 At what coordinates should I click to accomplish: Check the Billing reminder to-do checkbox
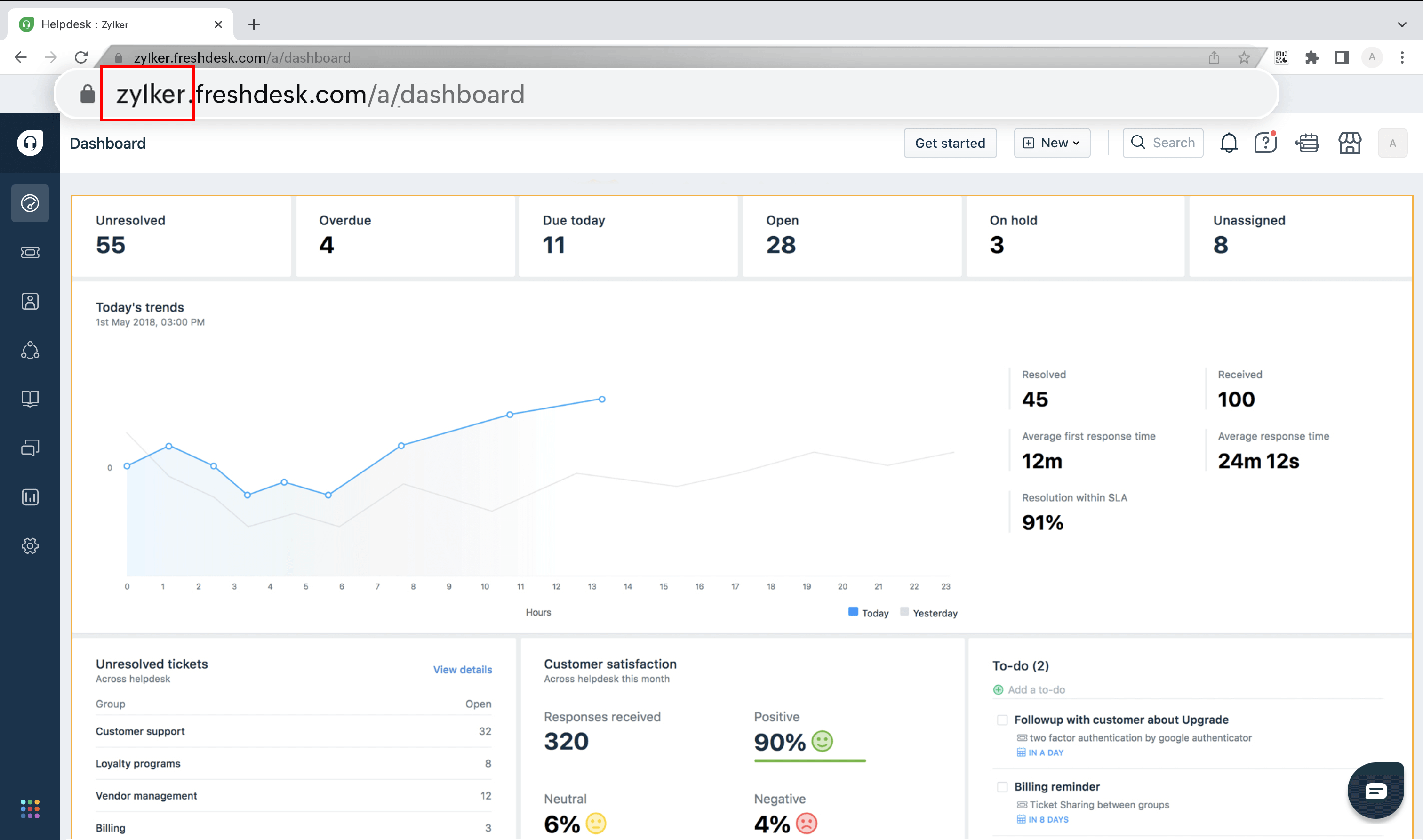[1002, 787]
